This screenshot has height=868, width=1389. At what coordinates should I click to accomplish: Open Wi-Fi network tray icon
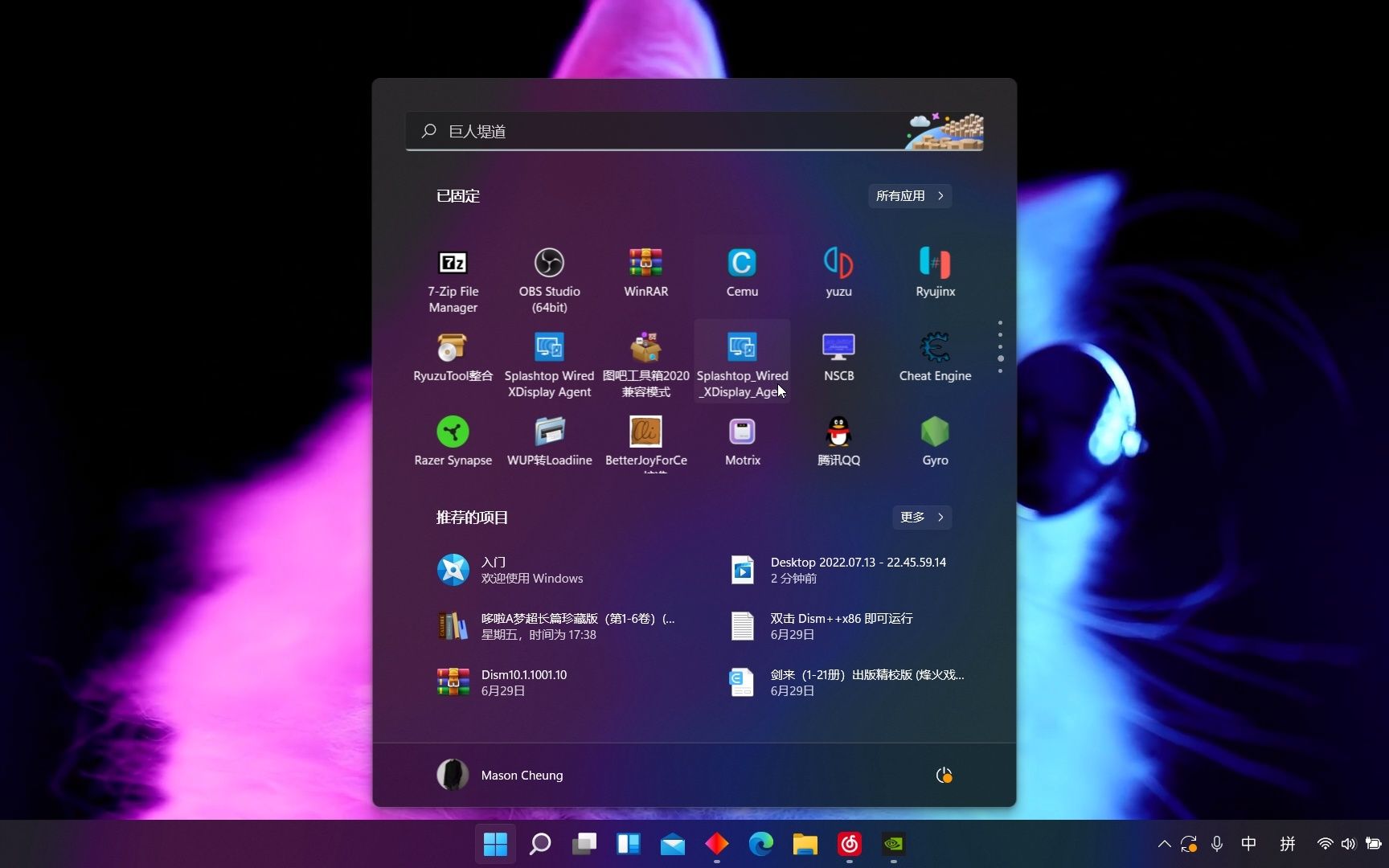pyautogui.click(x=1325, y=844)
